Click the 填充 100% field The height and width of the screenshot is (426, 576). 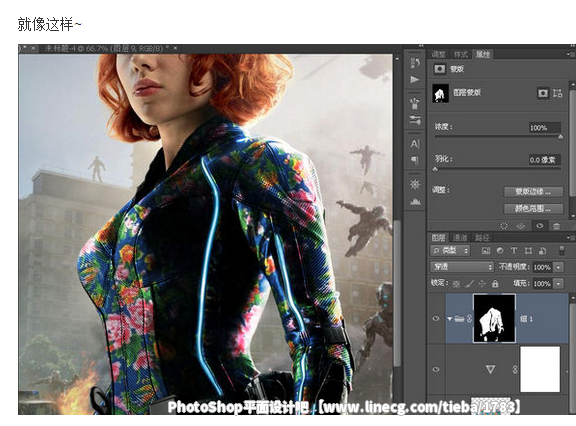pos(542,284)
